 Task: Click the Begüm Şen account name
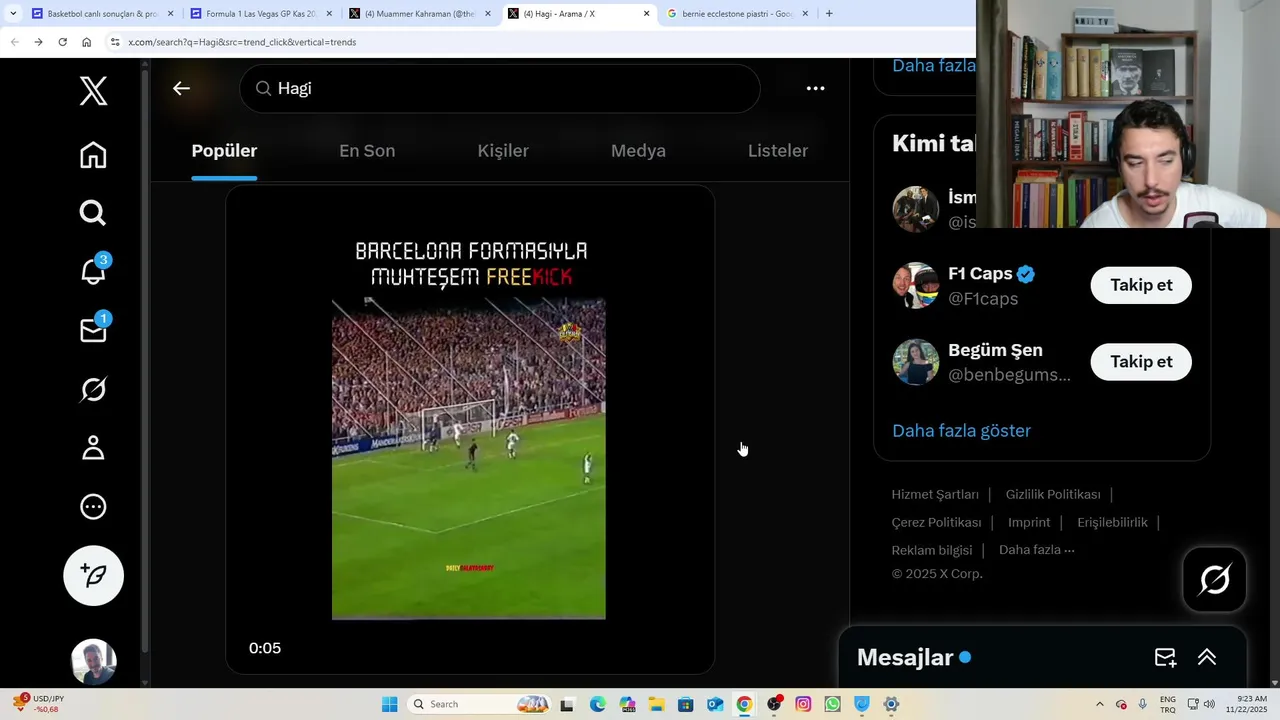pos(995,350)
